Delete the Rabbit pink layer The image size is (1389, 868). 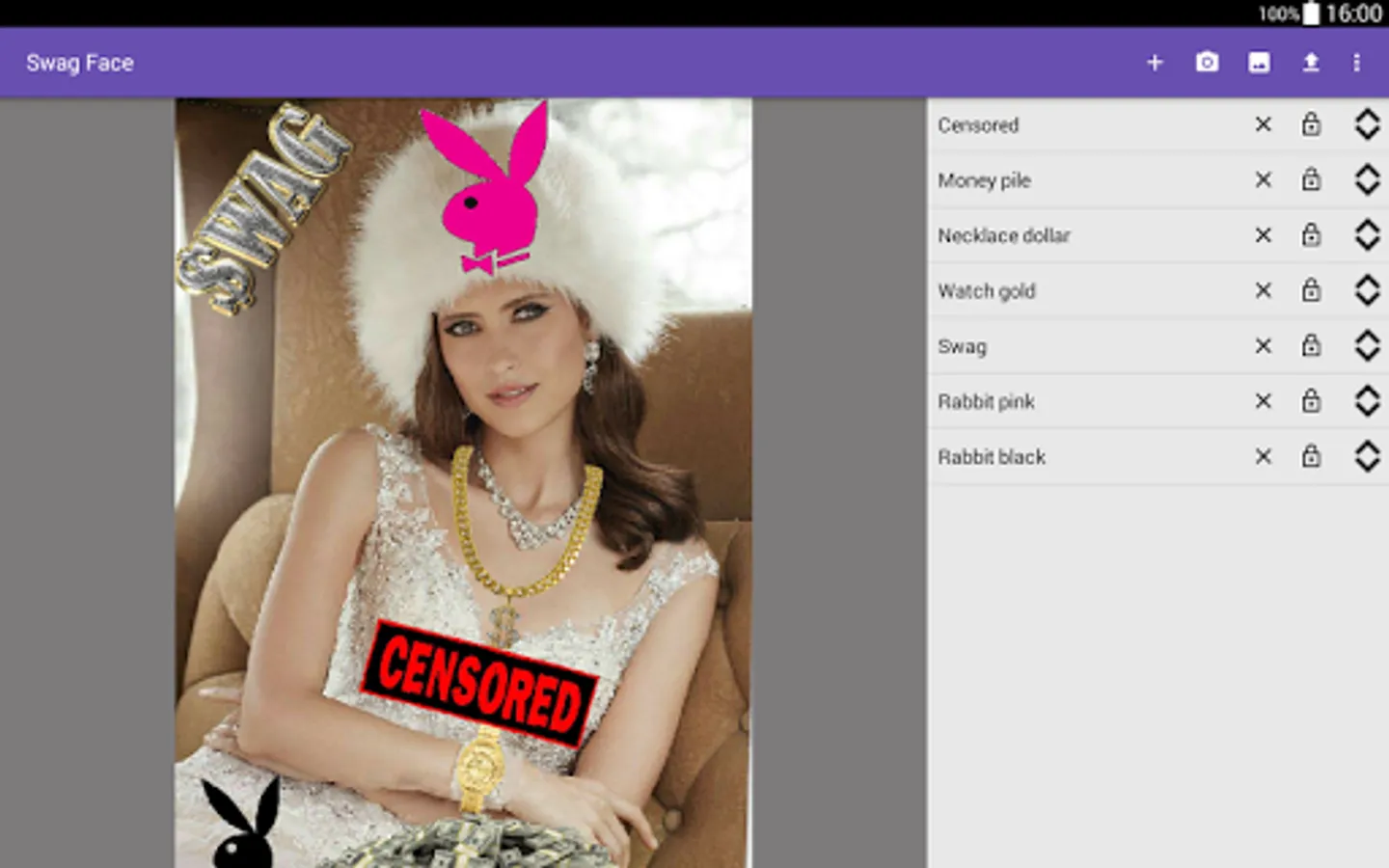point(1263,401)
